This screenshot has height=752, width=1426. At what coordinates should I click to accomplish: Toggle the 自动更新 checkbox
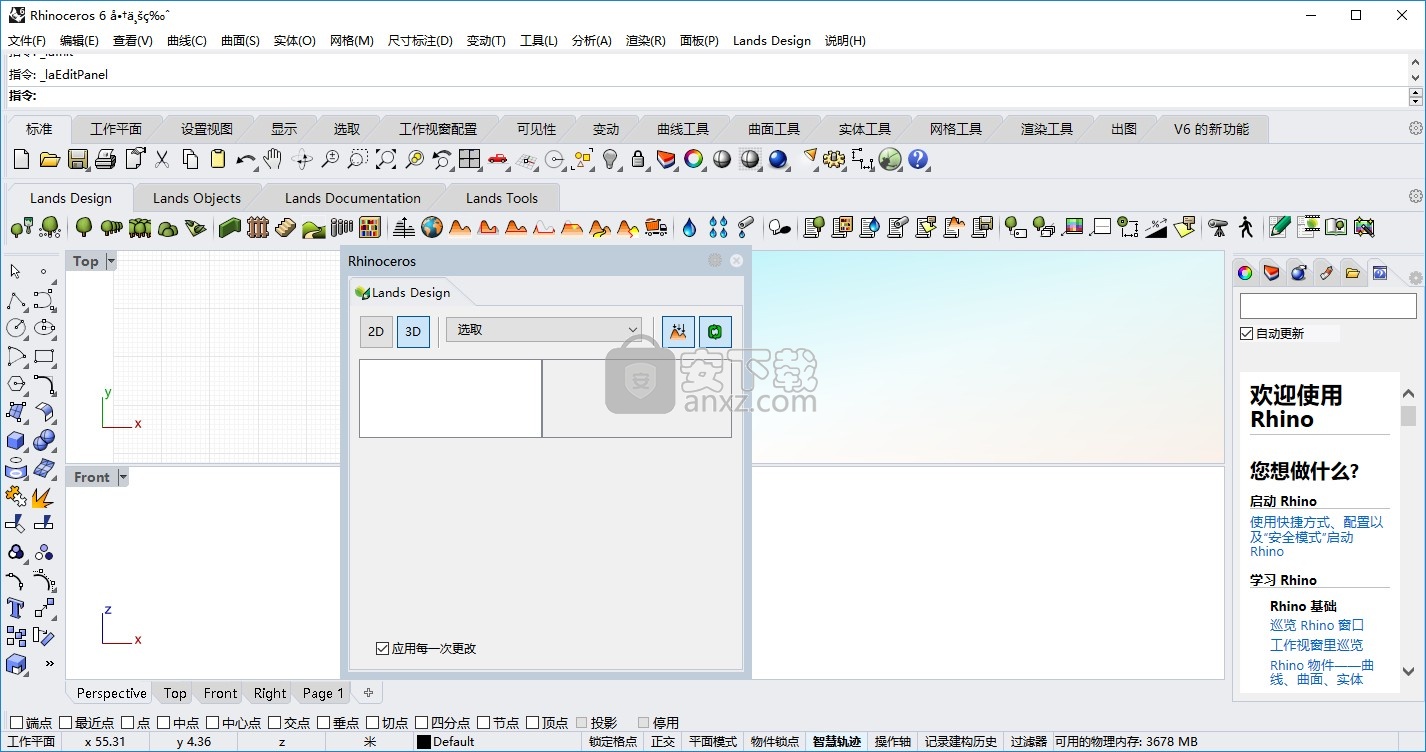click(x=1246, y=333)
